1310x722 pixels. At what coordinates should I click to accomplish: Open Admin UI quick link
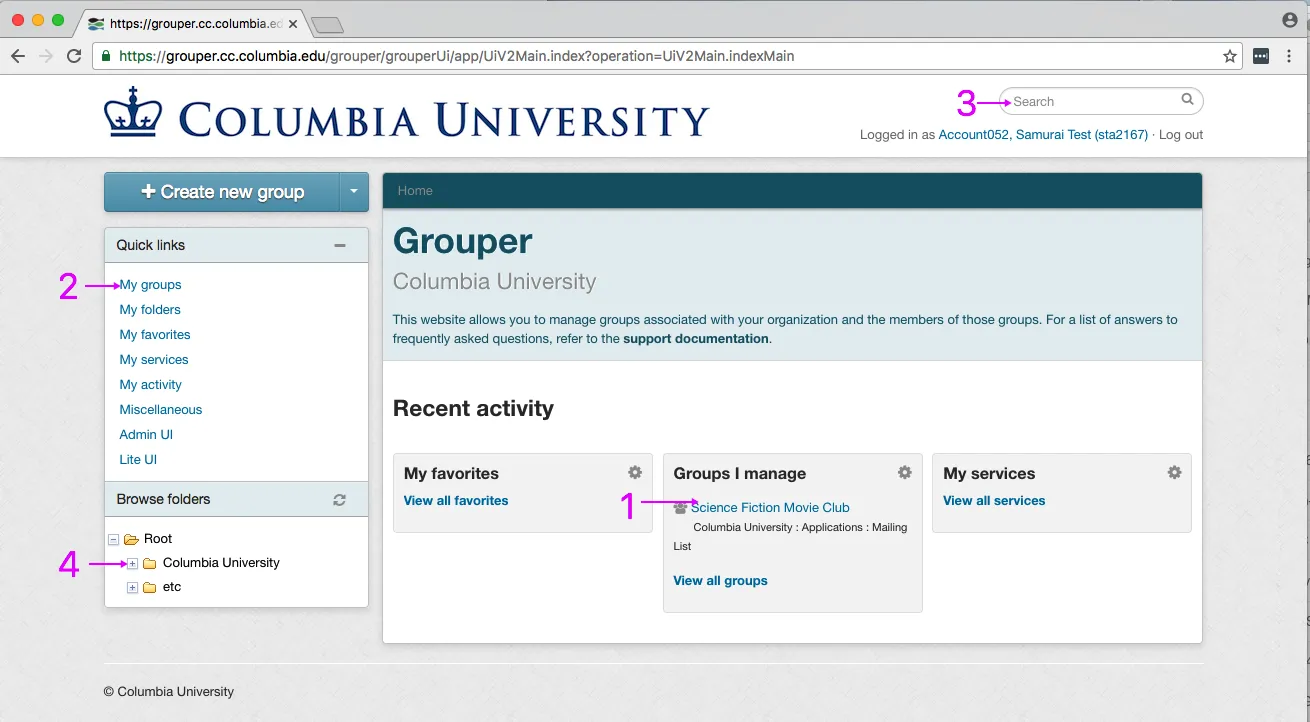point(146,435)
